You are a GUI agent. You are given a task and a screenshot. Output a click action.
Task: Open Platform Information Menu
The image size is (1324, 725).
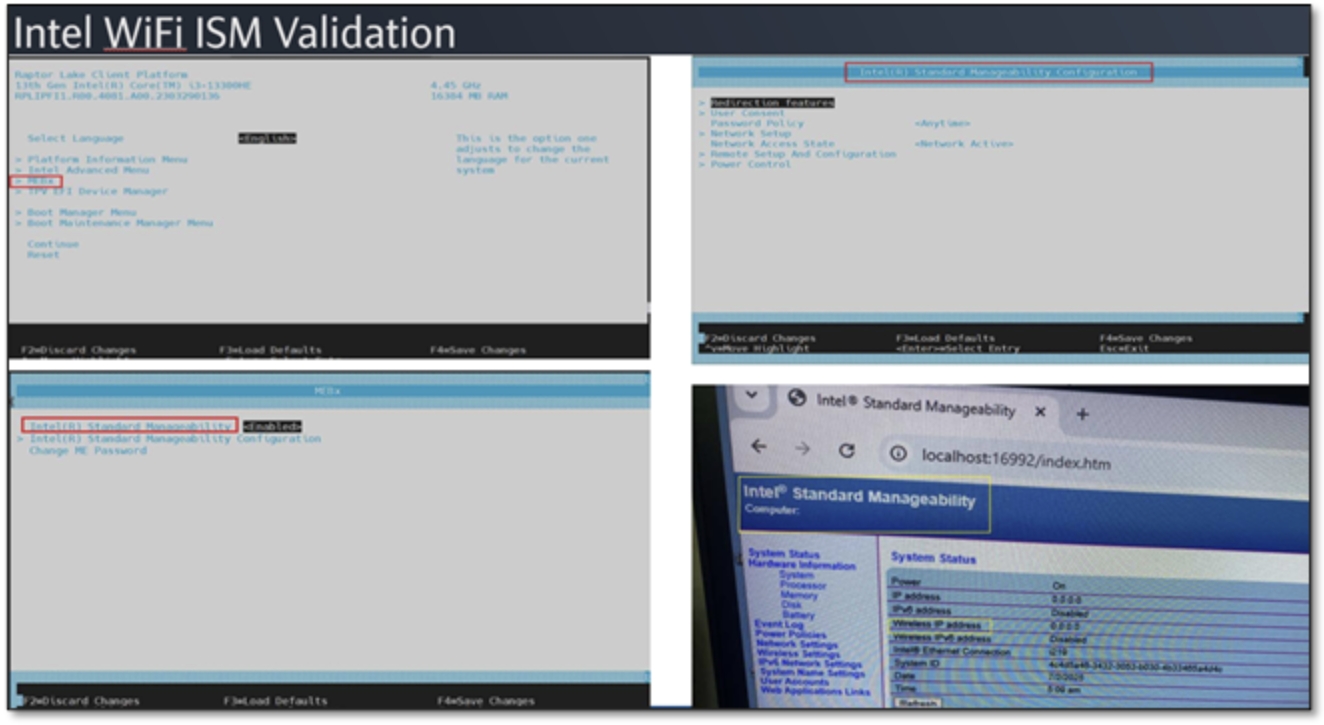click(x=106, y=159)
